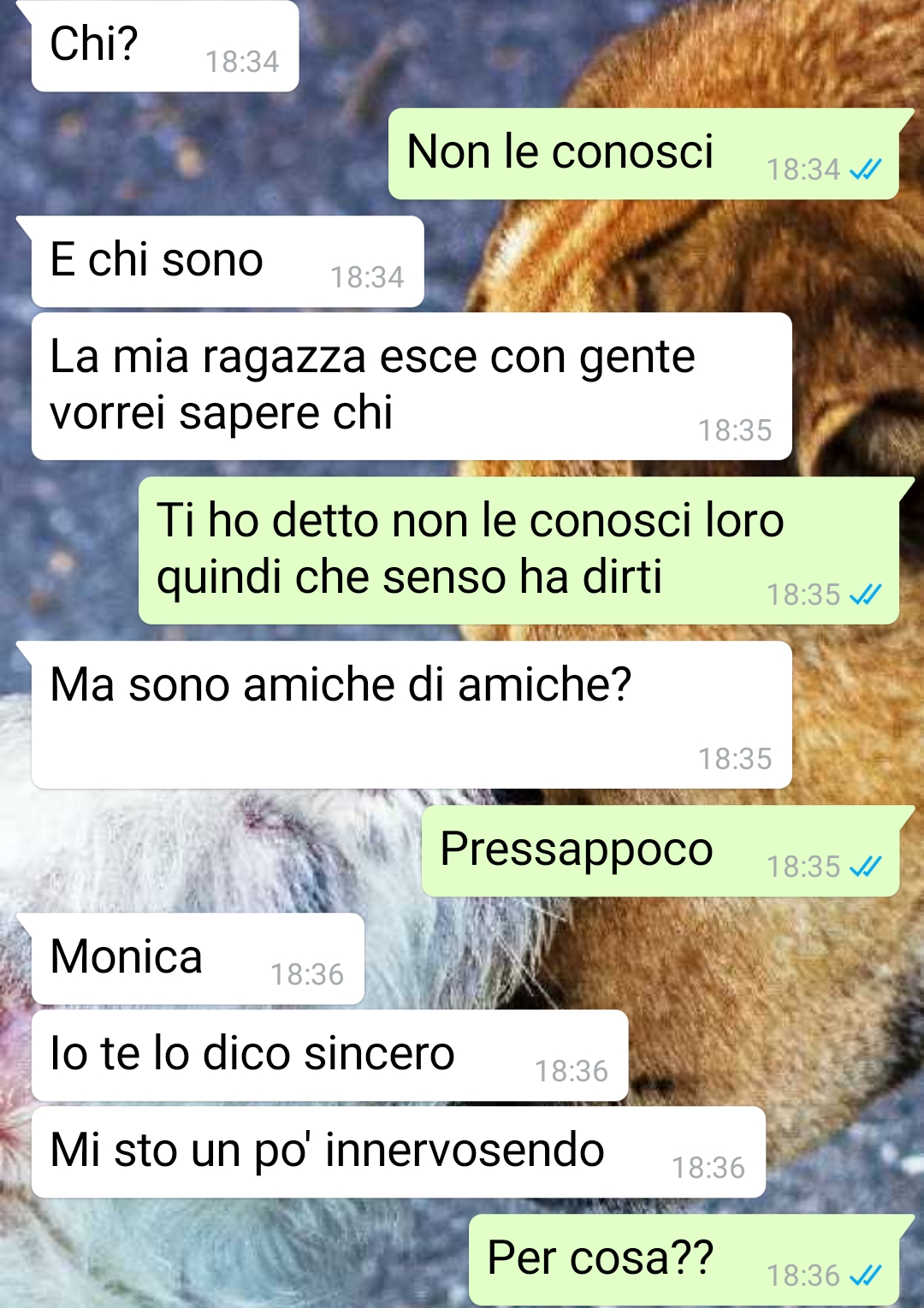Tap the 18:35 timestamp under "vorrei sapere chi"
The image size is (924, 1308).
pos(735,430)
